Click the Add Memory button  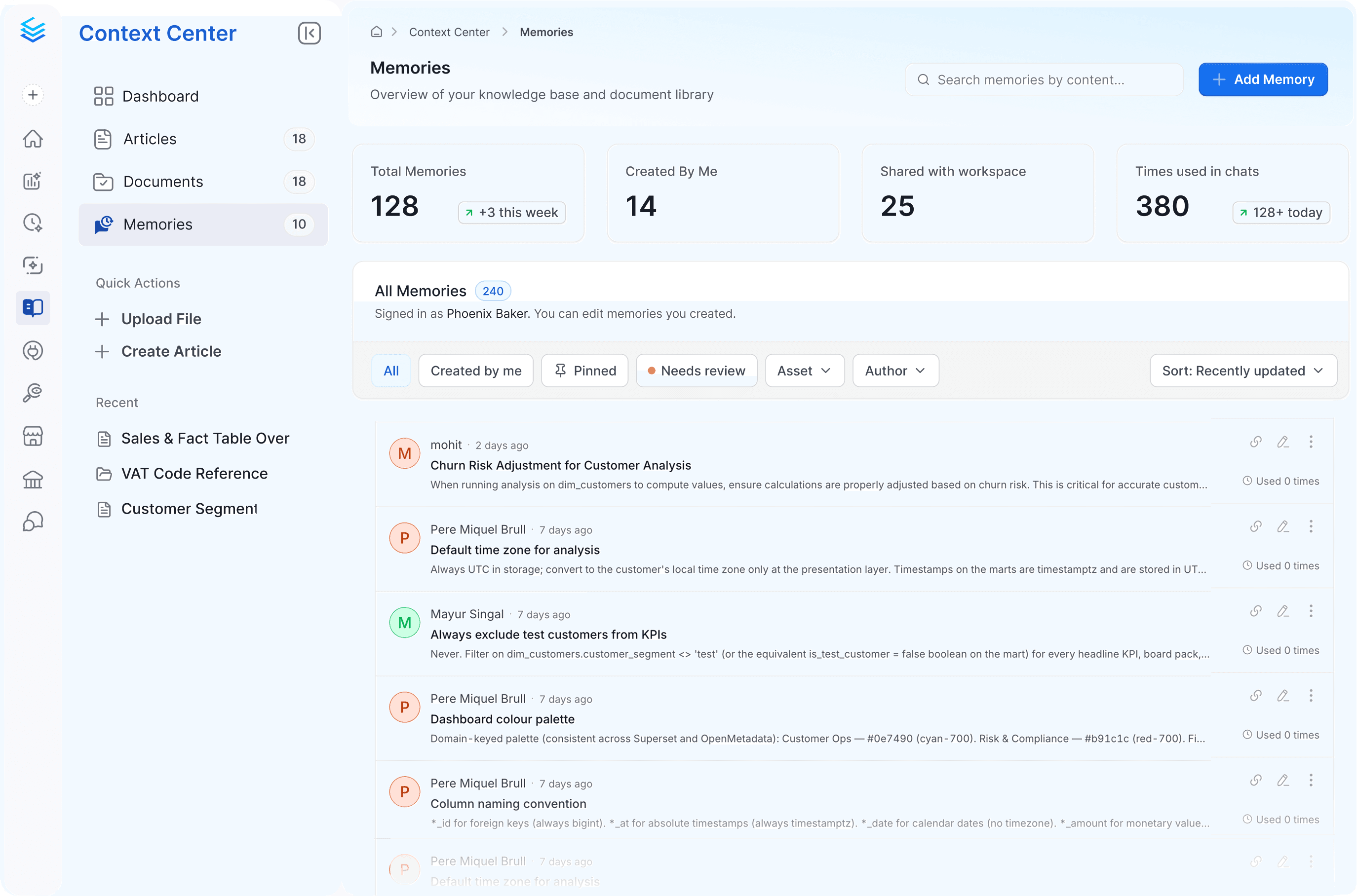(1263, 79)
